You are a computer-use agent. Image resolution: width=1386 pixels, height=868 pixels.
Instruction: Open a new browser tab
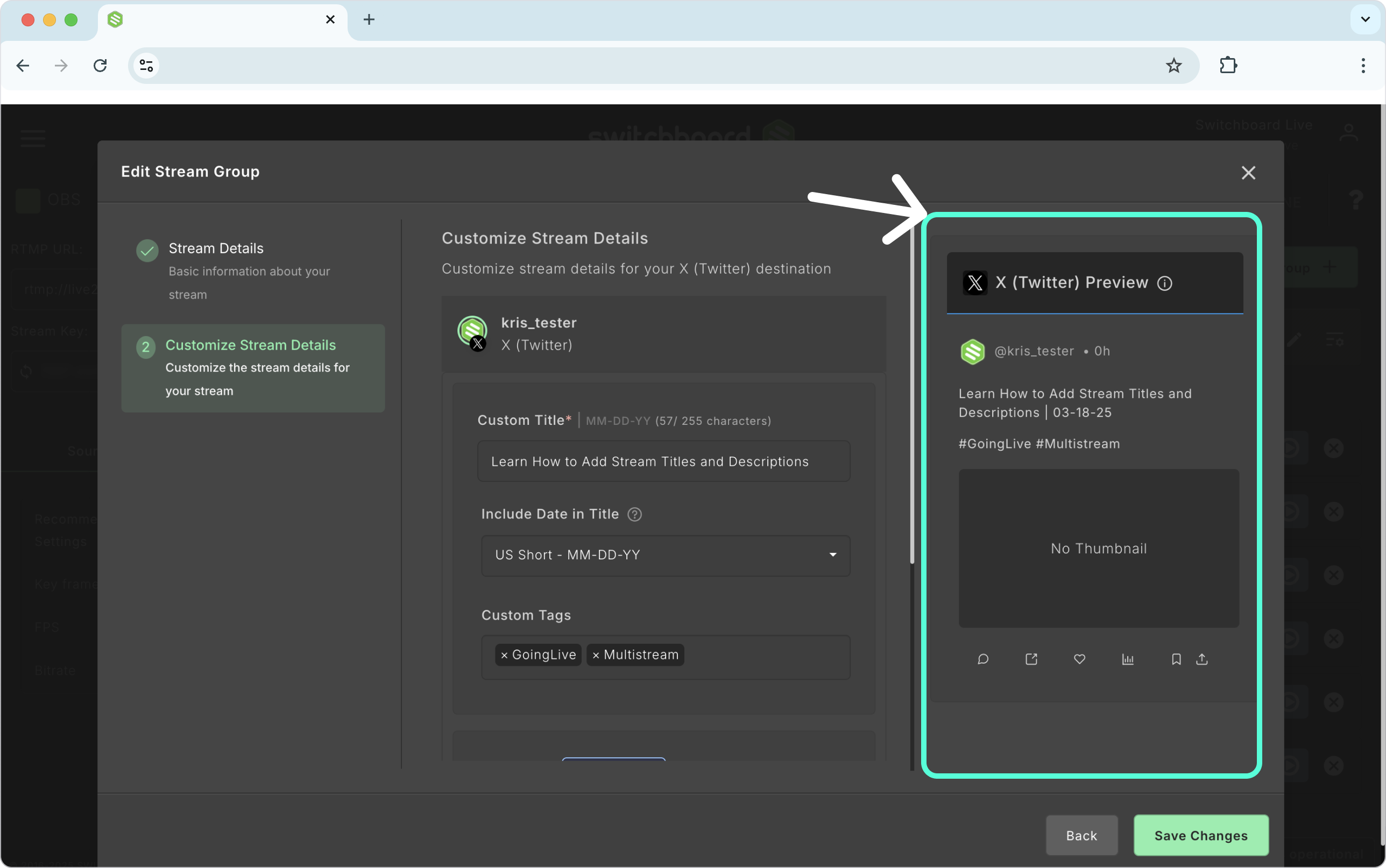(x=369, y=19)
